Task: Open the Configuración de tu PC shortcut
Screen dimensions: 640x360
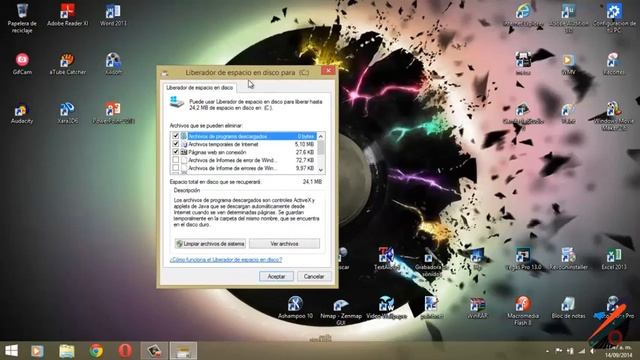Action: pos(614,18)
